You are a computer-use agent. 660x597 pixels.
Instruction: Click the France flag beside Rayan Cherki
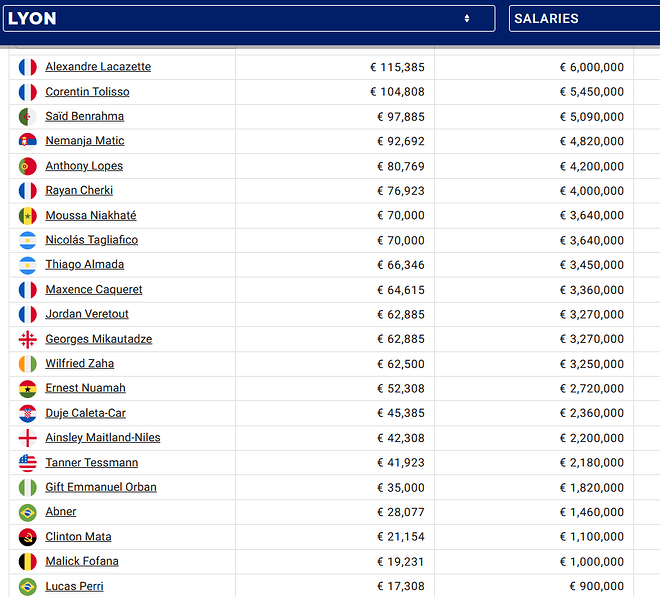28,191
